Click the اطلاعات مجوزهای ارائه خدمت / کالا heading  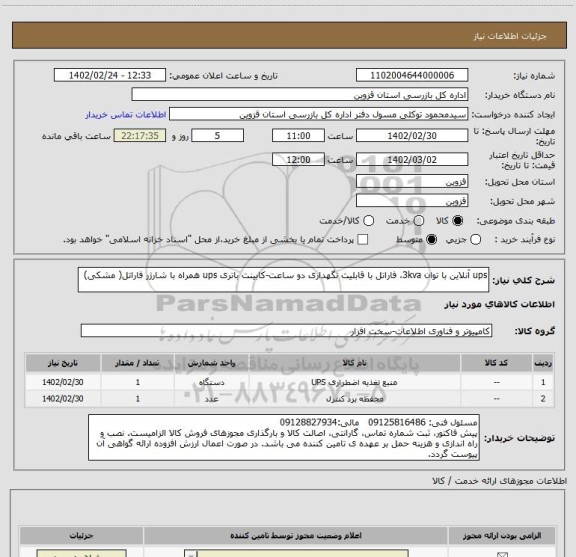point(500,481)
